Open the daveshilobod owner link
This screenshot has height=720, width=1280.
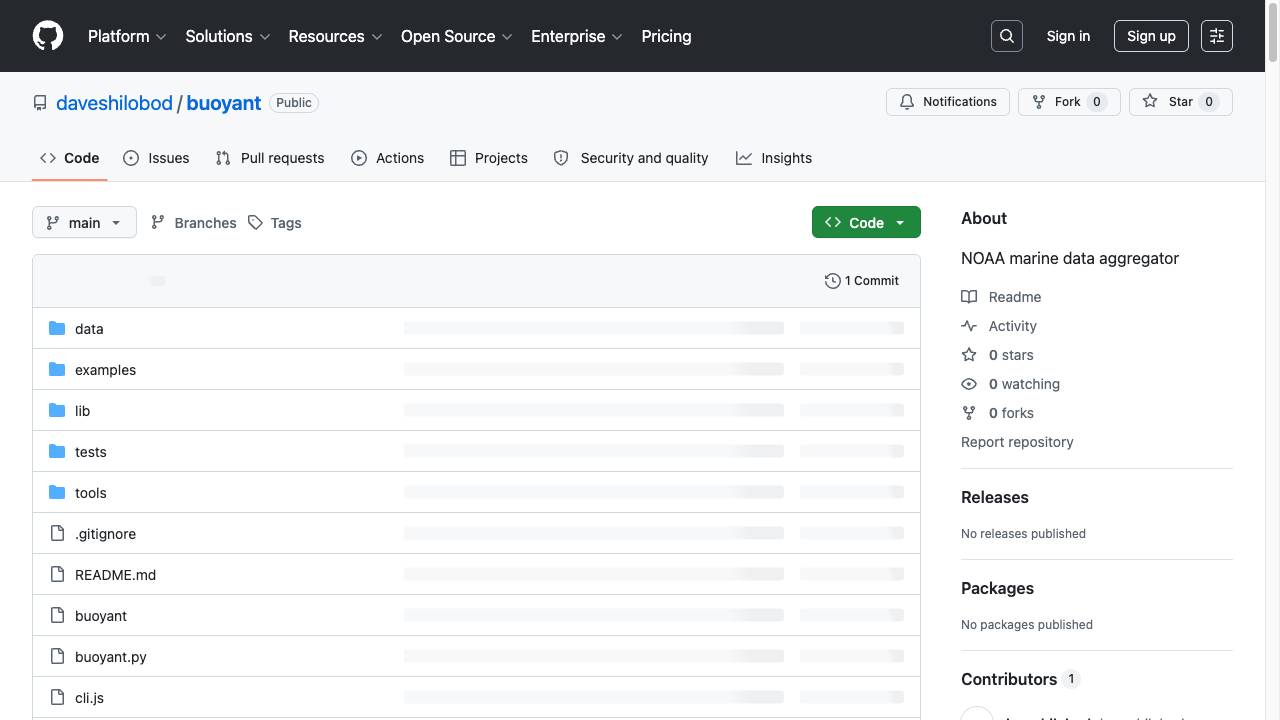114,103
